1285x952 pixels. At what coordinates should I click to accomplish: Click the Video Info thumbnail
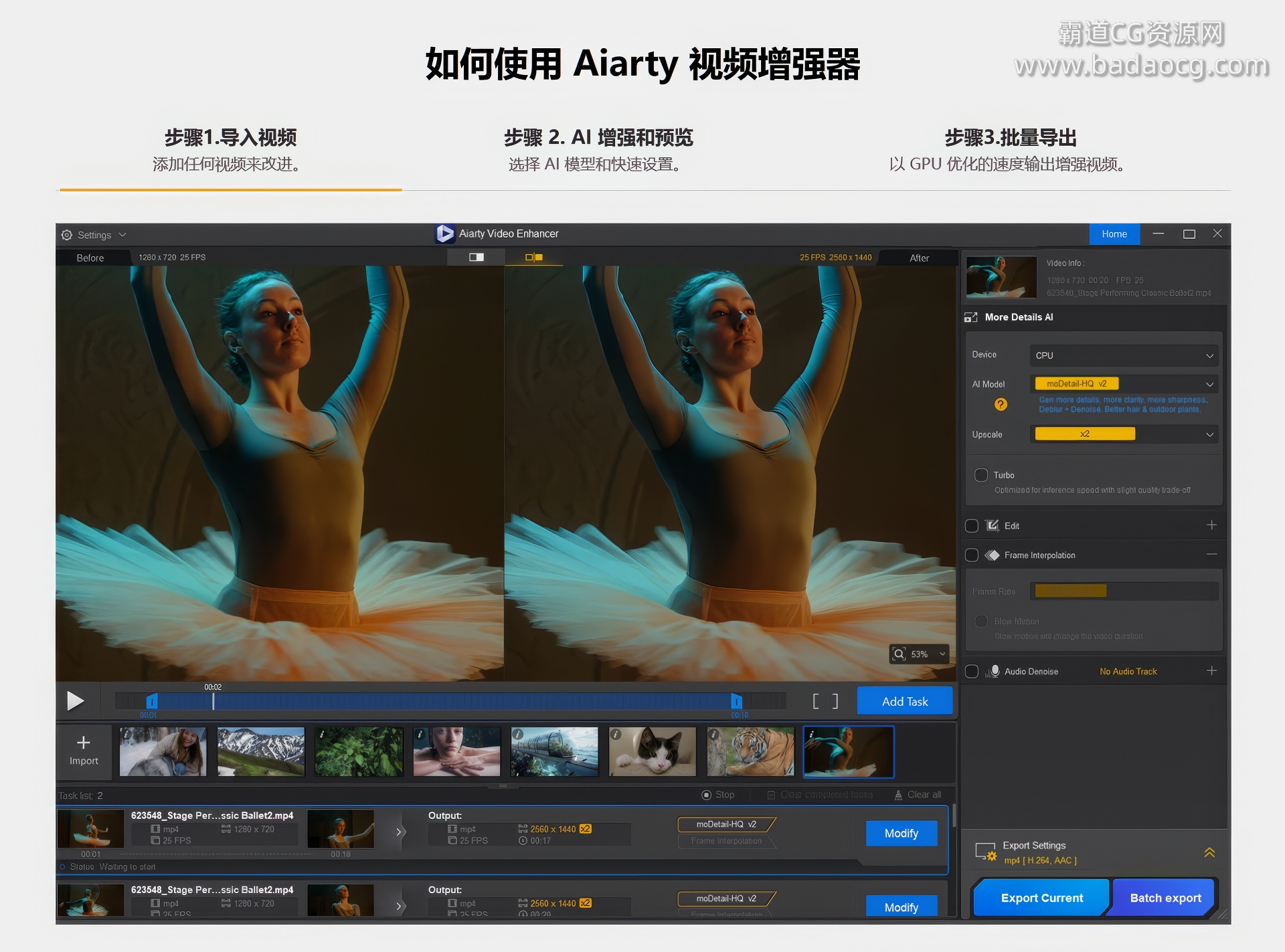tap(1001, 276)
